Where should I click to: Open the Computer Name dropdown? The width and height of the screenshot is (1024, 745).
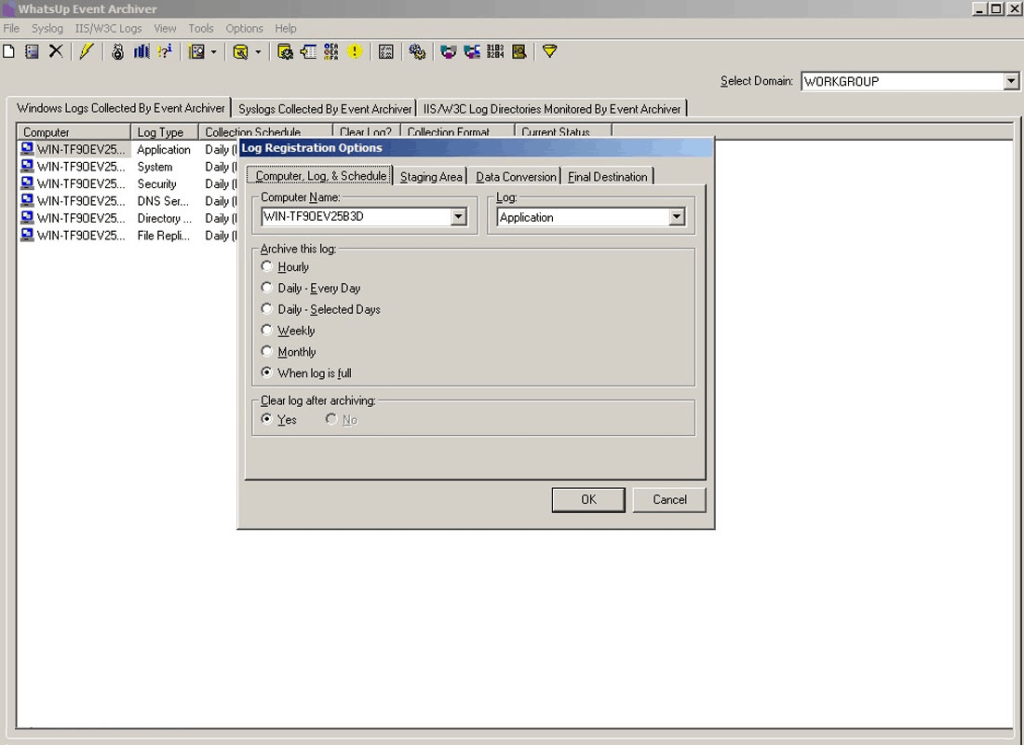pos(458,217)
